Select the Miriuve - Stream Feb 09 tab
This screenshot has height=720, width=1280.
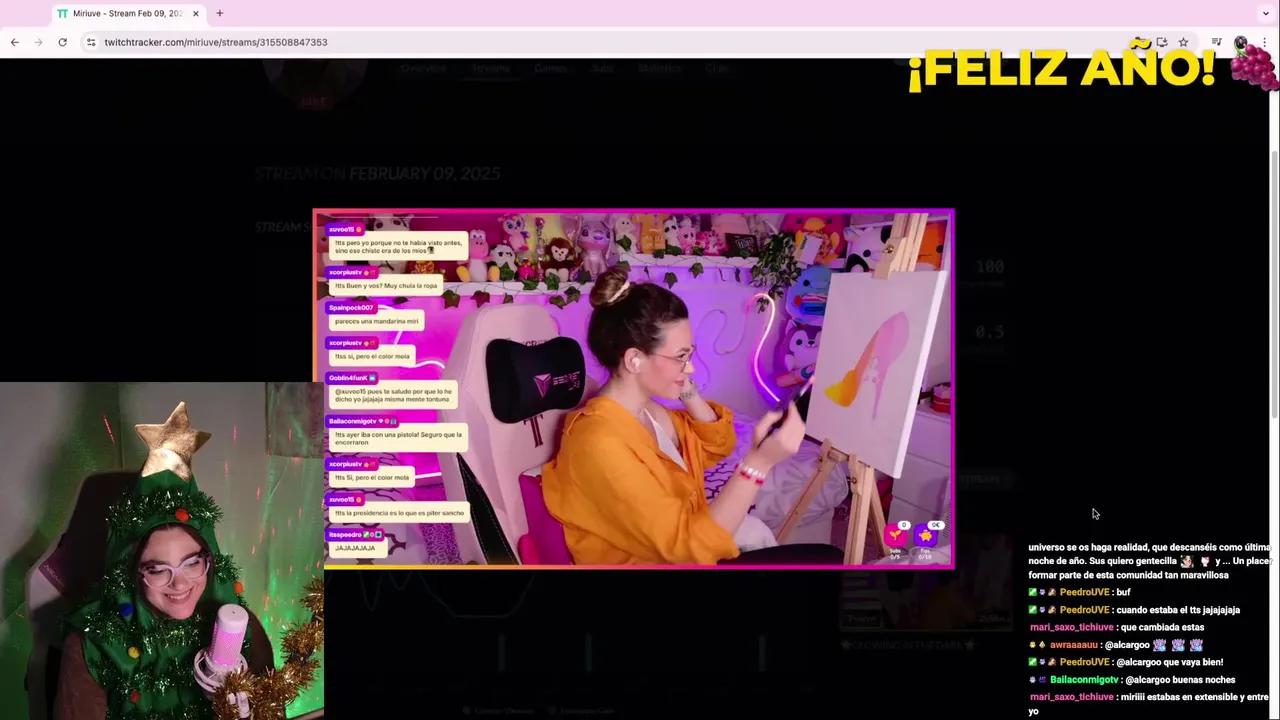pyautogui.click(x=128, y=13)
